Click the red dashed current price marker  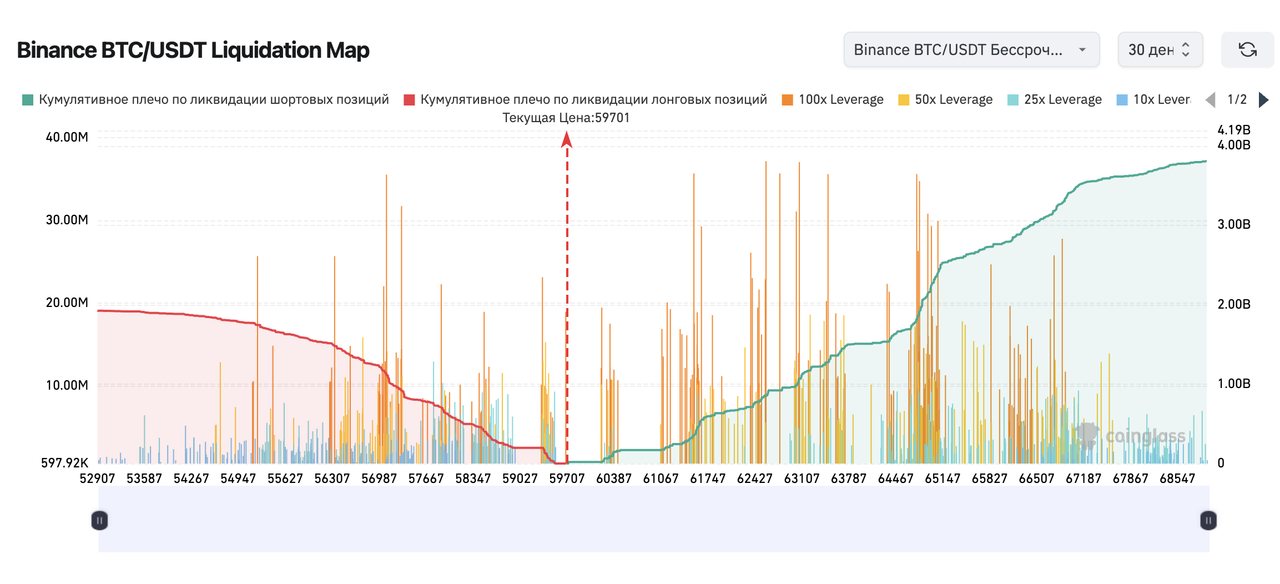click(567, 300)
